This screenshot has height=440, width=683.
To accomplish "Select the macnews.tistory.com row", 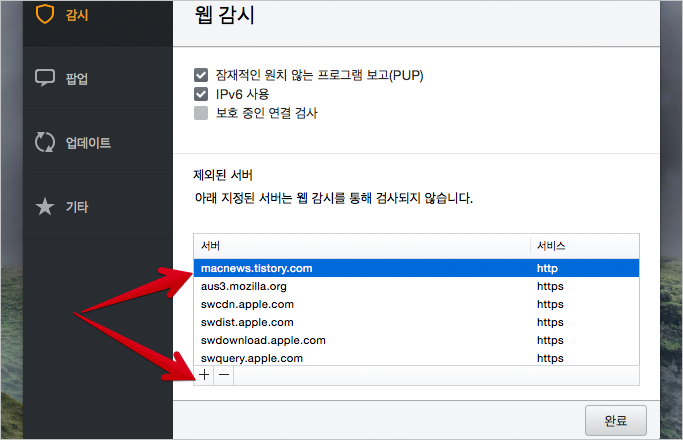I will coord(416,268).
